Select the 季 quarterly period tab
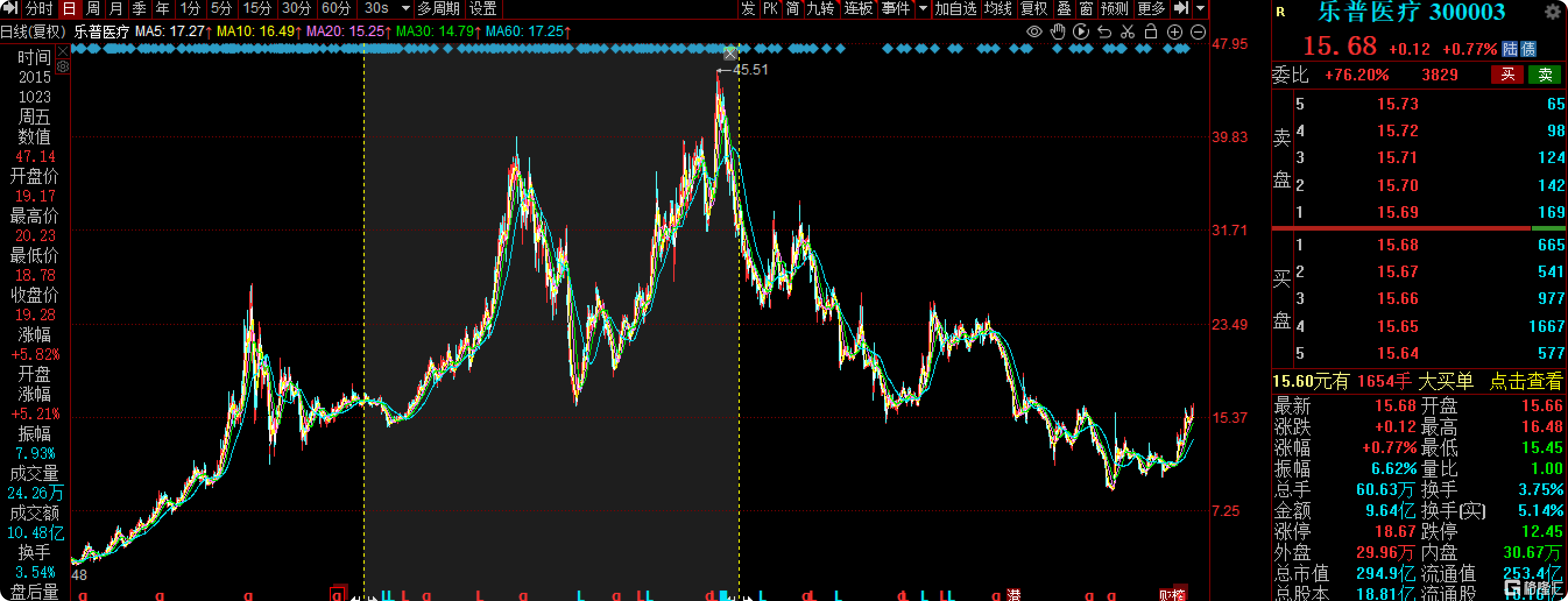The image size is (1568, 601). pos(139,9)
